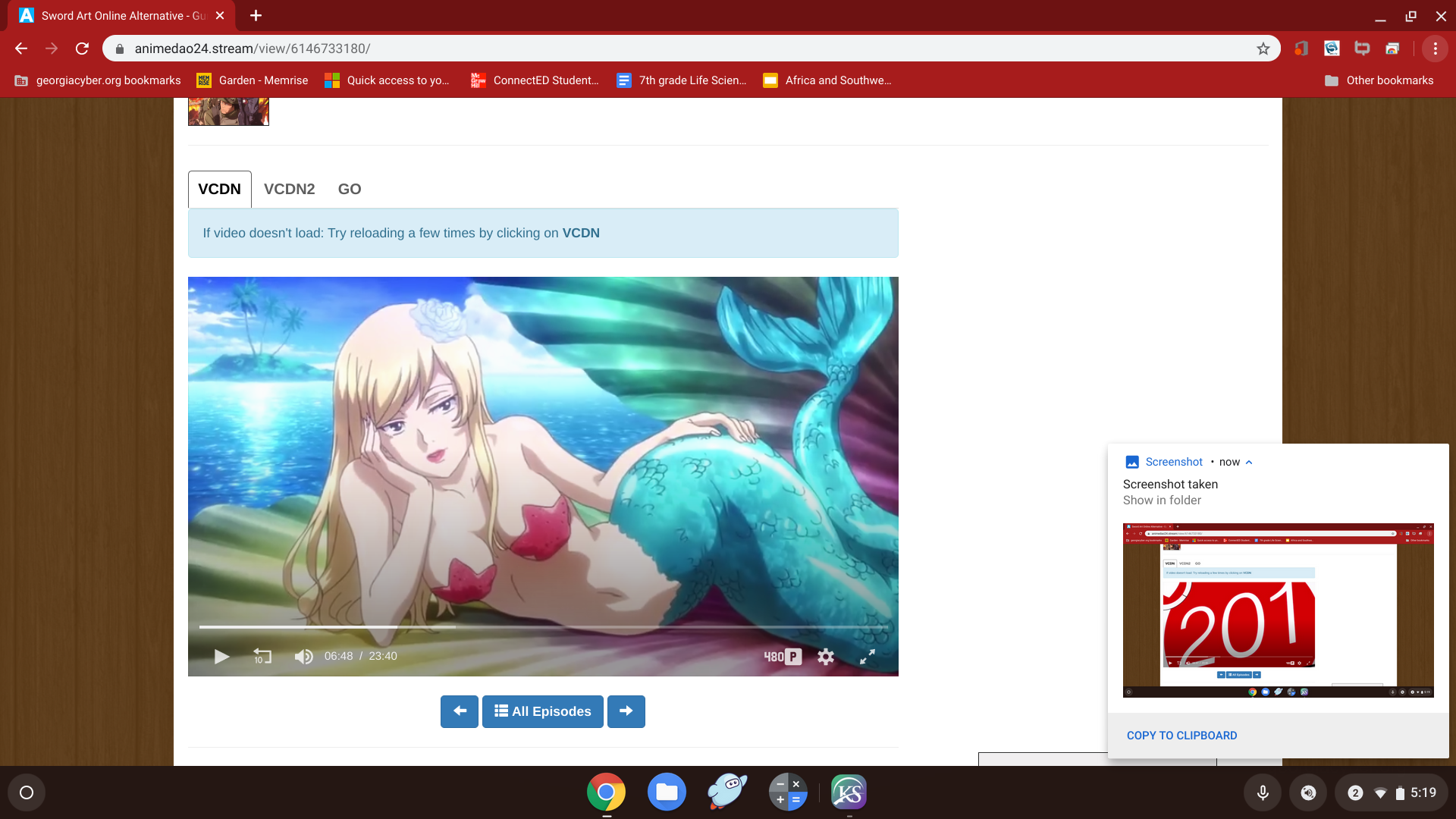The width and height of the screenshot is (1456, 819).
Task: Open ConnectED Student bookmark
Action: [535, 80]
